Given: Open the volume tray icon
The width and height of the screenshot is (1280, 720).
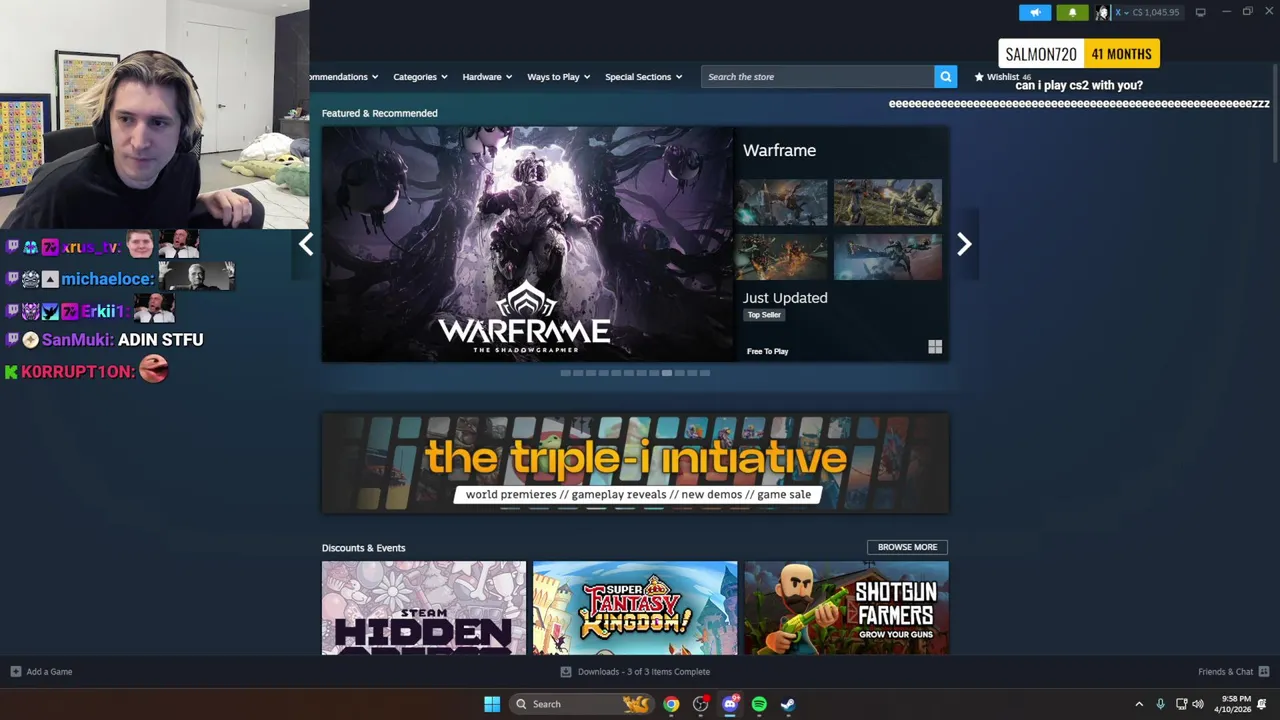Looking at the screenshot, I should pyautogui.click(x=1198, y=704).
